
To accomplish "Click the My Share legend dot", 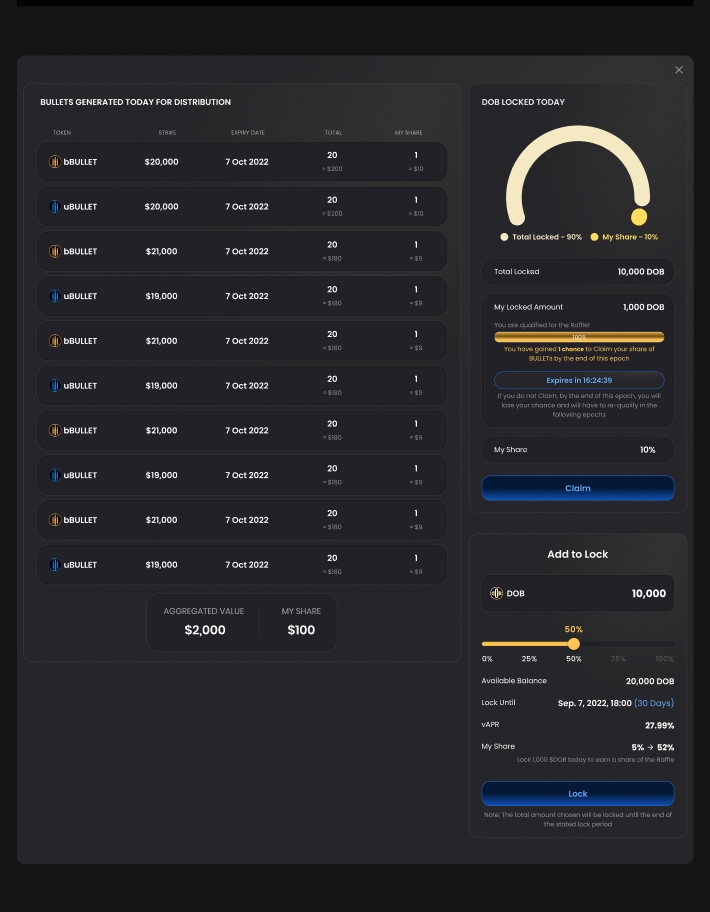I will [594, 238].
